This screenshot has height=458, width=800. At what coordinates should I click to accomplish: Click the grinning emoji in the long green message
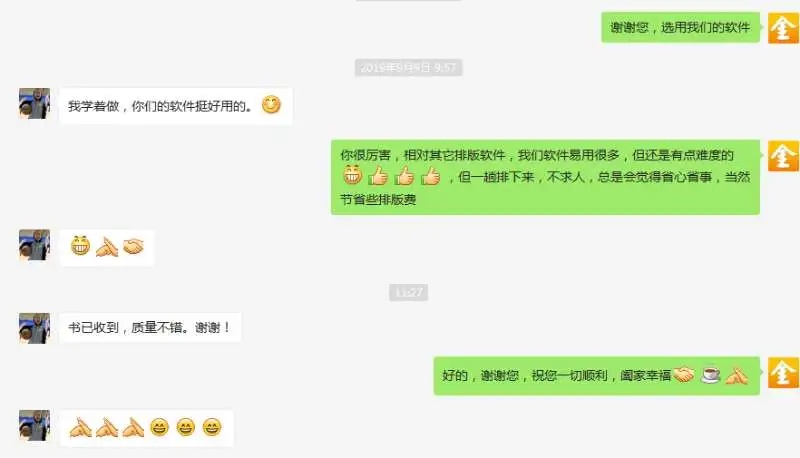352,175
